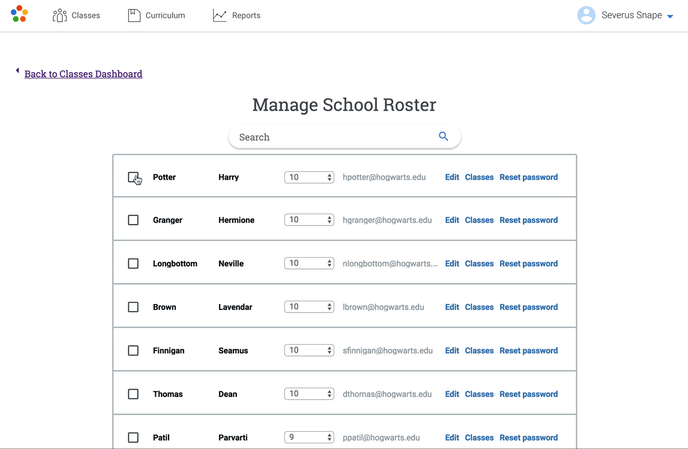Screen dimensions: 688x449
Task: Click the last name Finnigan
Action: click(x=168, y=350)
